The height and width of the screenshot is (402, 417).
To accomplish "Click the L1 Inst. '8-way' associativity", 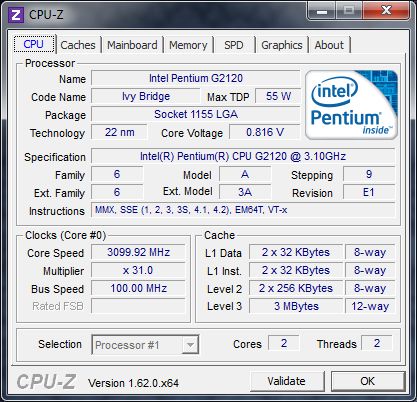I will click(370, 270).
